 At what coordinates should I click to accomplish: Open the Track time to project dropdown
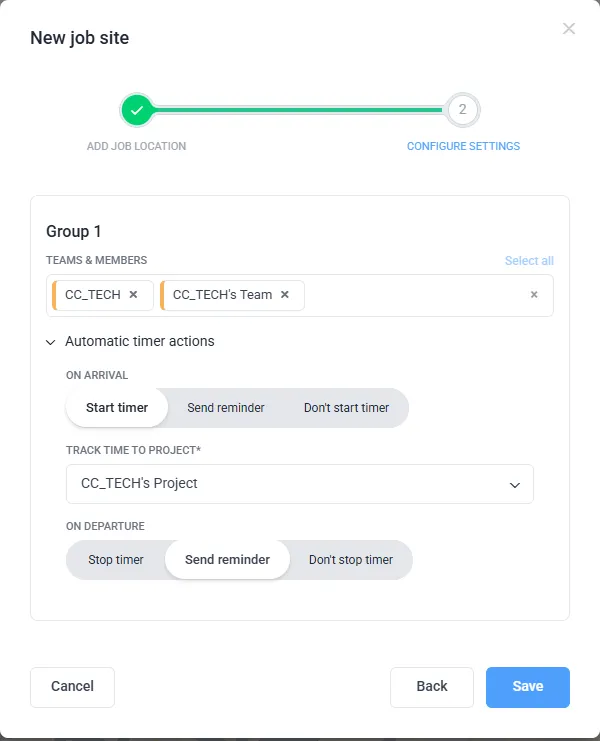299,484
